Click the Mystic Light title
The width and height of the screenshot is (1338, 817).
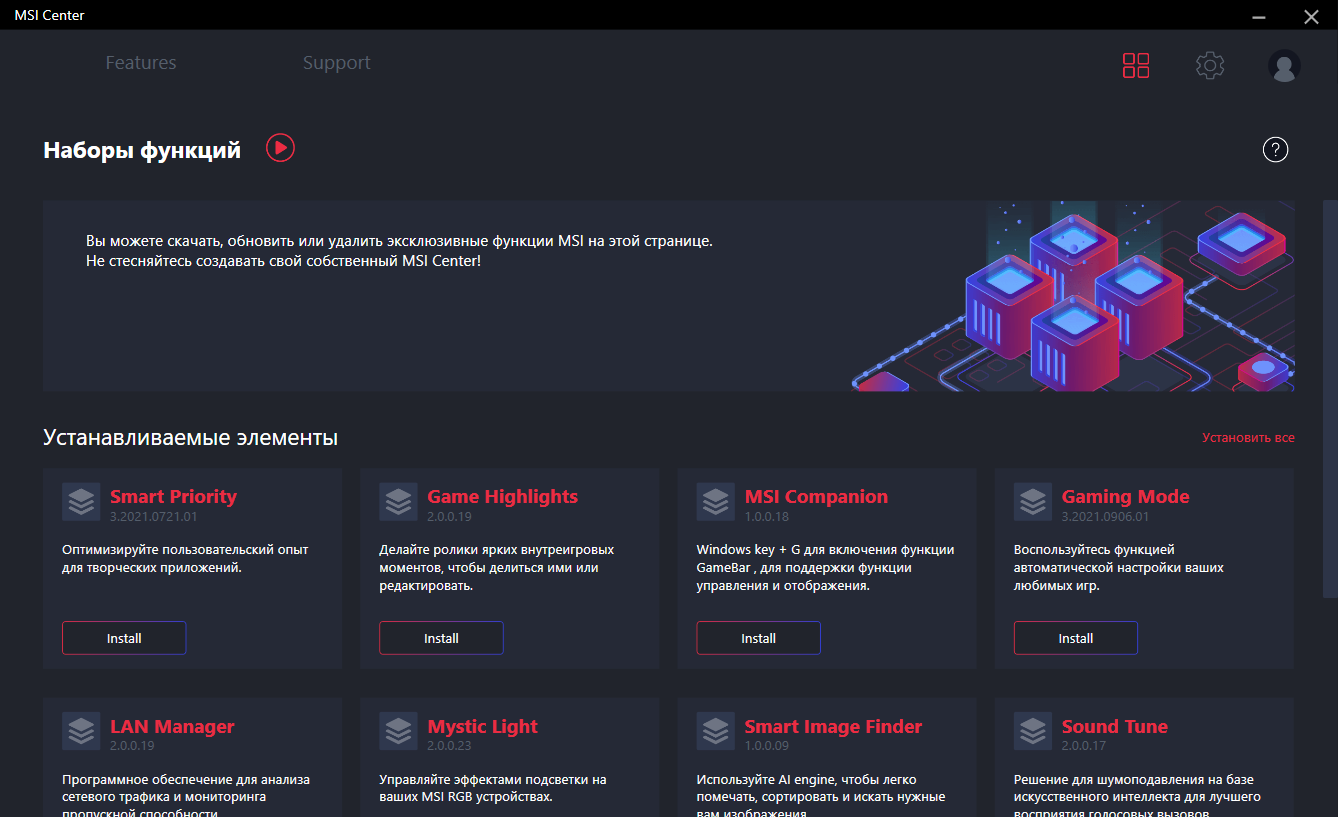[482, 727]
